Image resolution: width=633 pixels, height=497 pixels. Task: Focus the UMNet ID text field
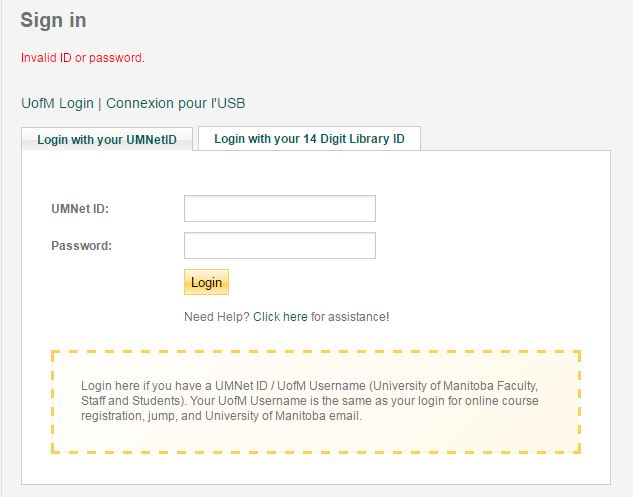click(280, 209)
